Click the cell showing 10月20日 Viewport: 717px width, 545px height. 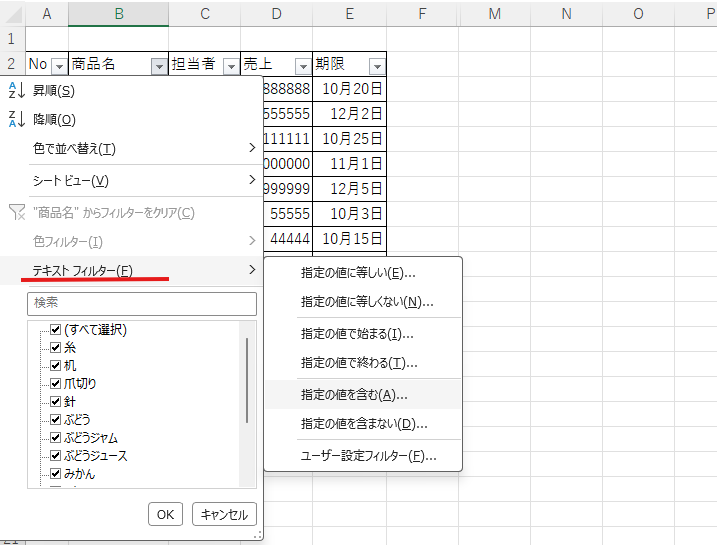pyautogui.click(x=349, y=89)
